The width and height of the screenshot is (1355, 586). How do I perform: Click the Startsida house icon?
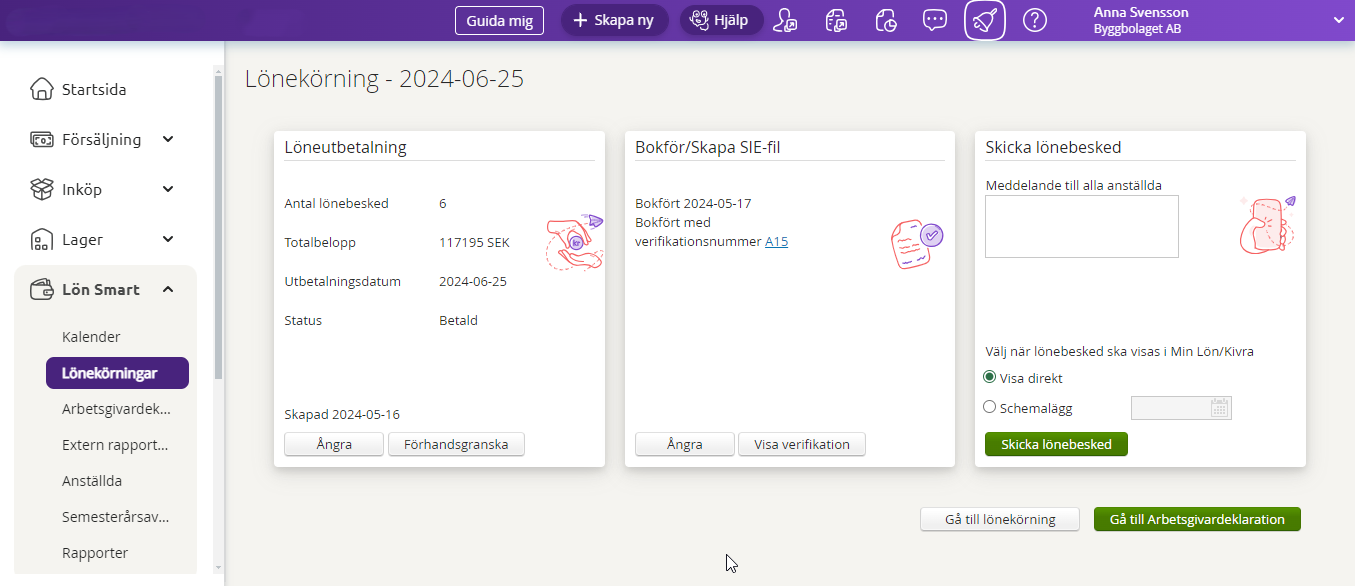(41, 89)
